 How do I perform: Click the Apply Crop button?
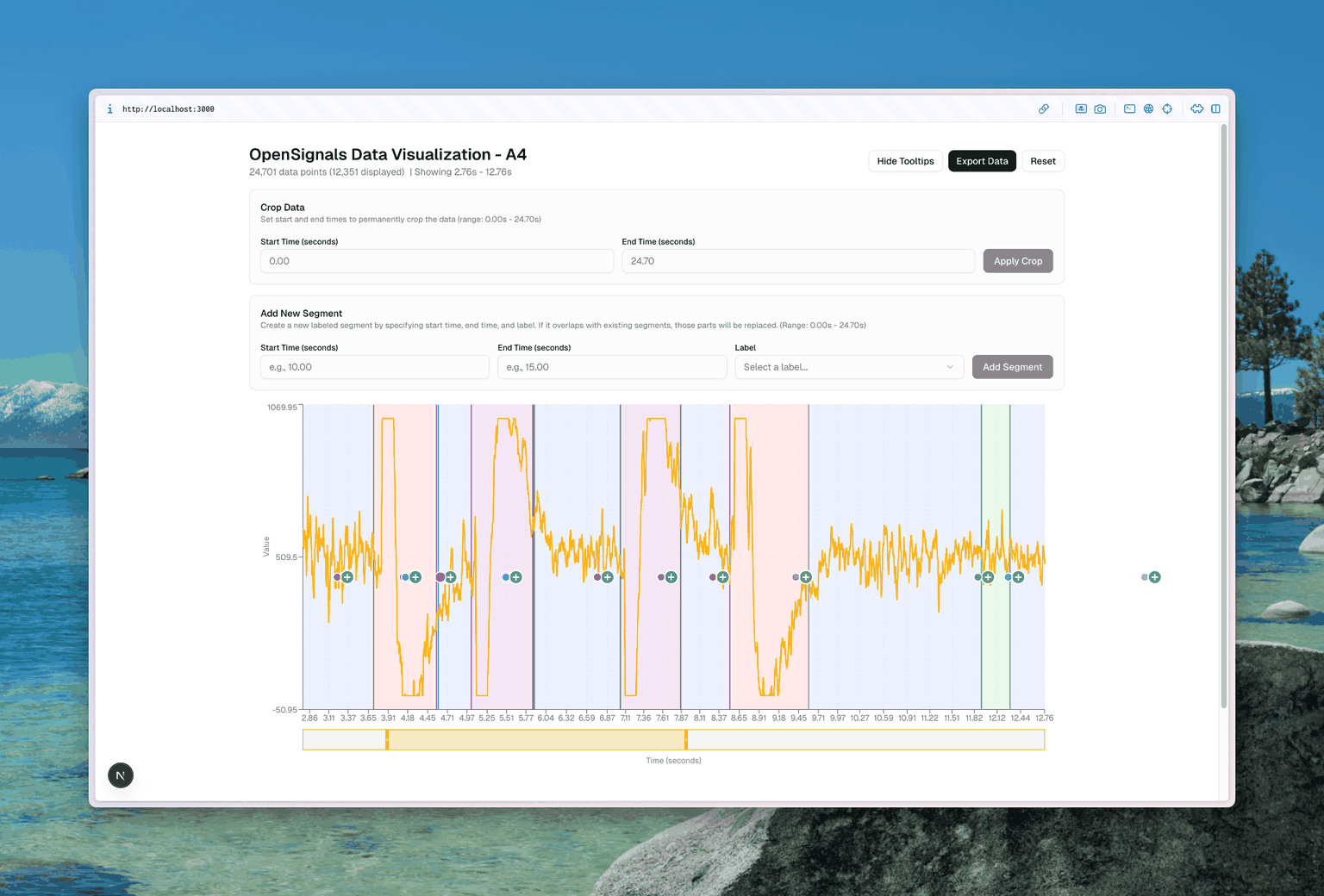(1018, 261)
